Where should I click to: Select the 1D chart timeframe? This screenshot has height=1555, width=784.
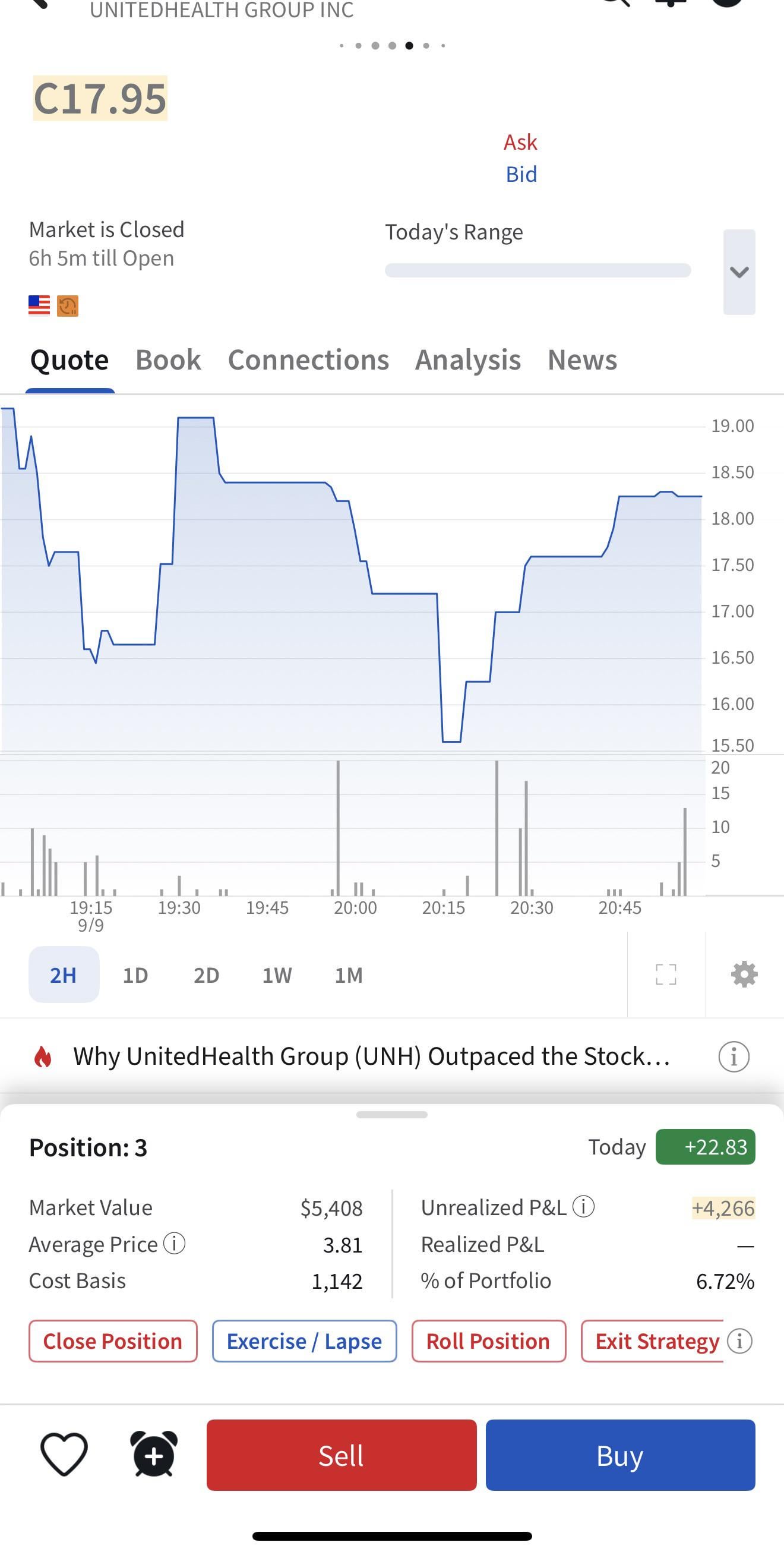135,975
